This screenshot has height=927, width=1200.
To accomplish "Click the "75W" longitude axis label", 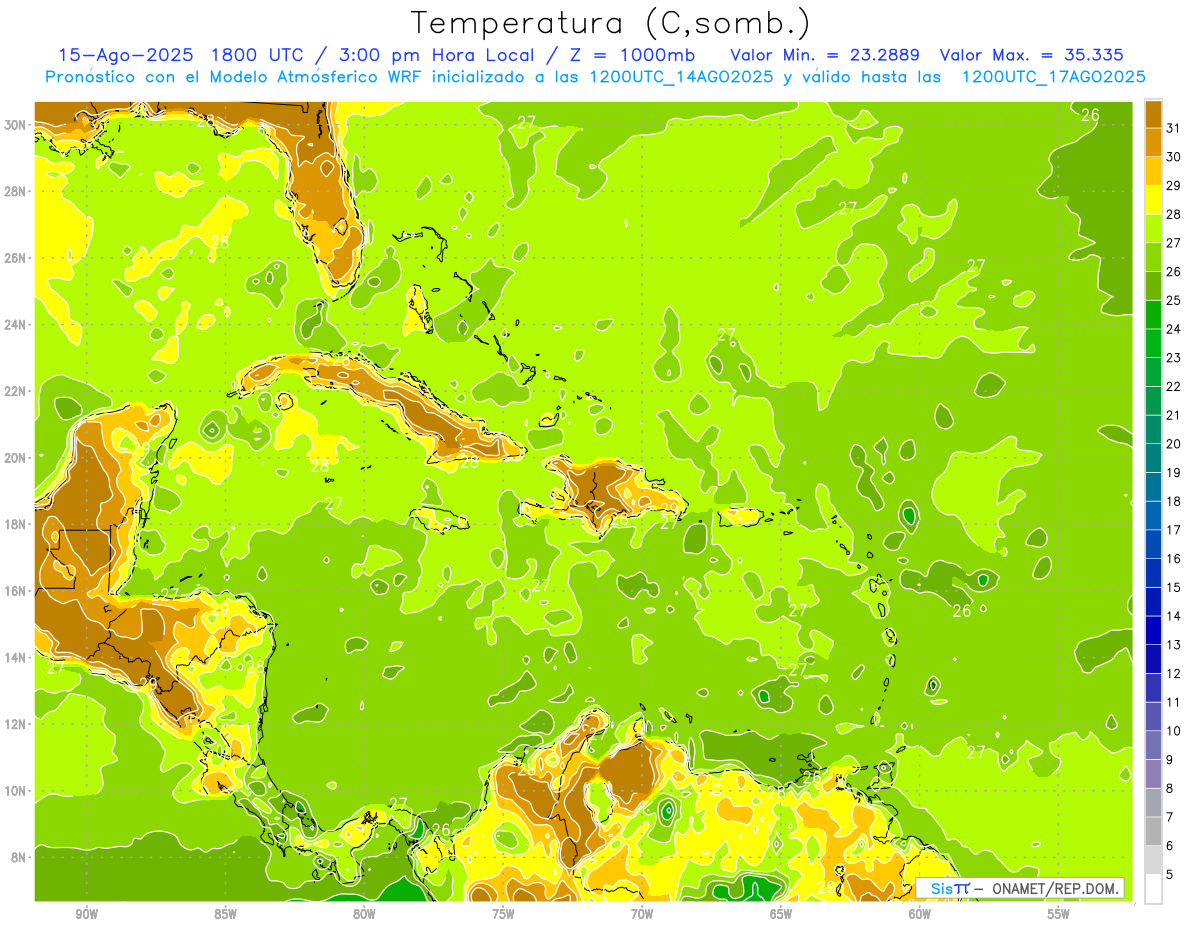I will point(503,914).
